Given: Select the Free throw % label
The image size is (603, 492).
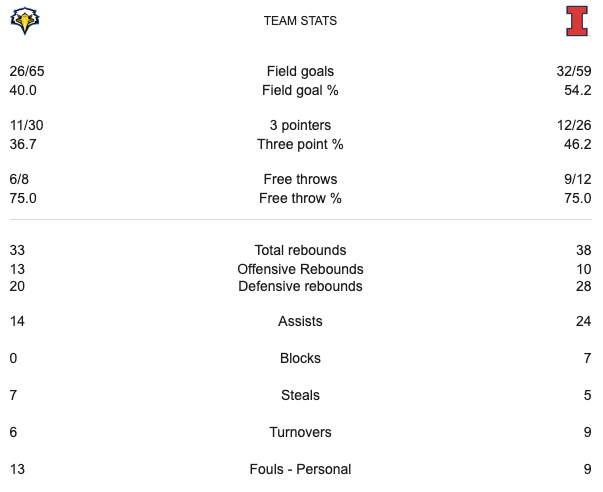Looking at the screenshot, I should 300,198.
